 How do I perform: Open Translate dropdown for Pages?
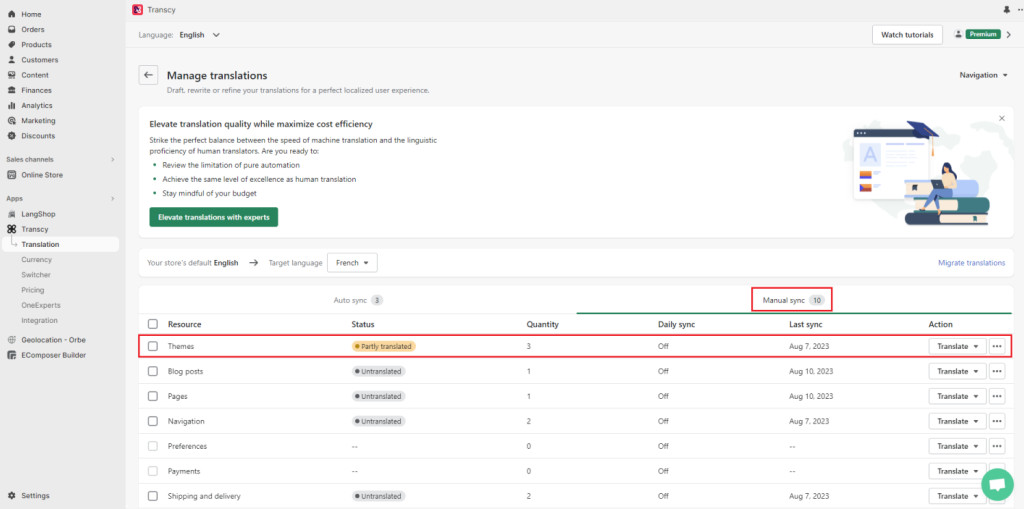coord(957,396)
